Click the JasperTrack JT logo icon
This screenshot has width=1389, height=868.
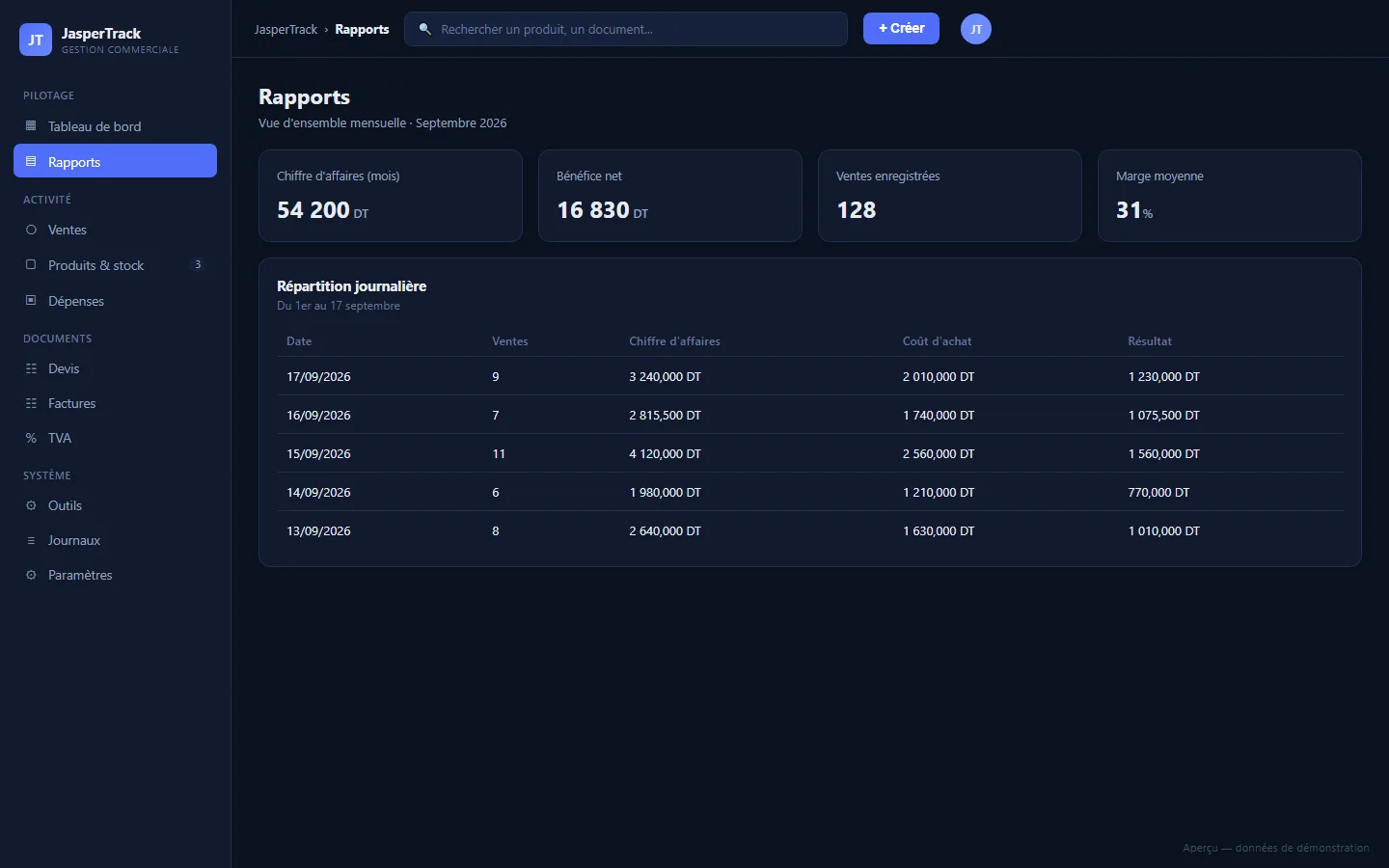click(36, 40)
